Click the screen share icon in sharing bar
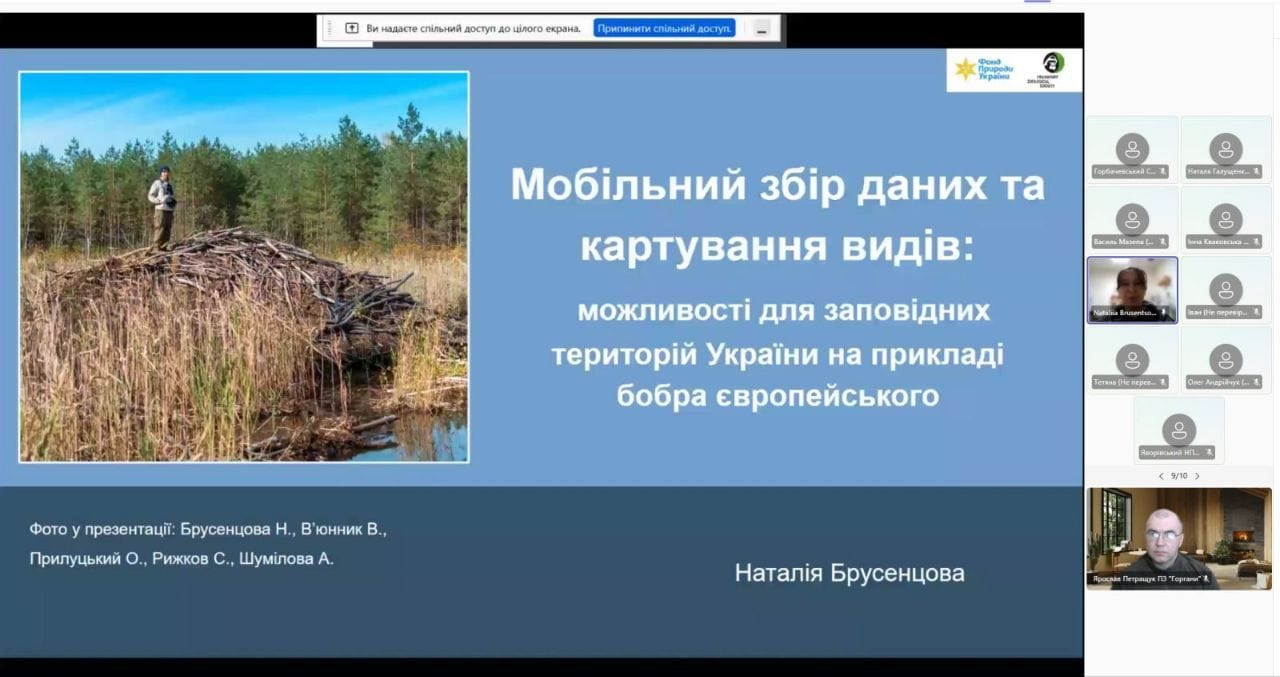Viewport: 1280px width, 677px height. tap(351, 28)
